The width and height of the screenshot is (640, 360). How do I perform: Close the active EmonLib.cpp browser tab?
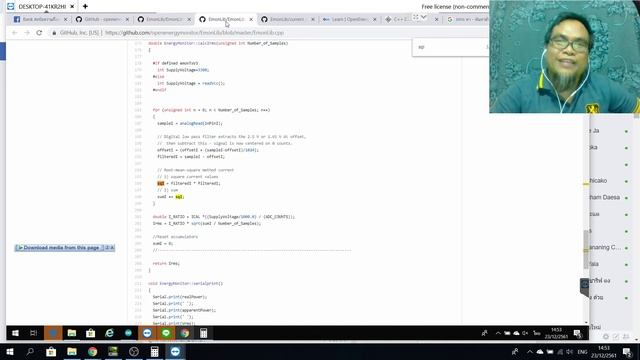(251, 19)
